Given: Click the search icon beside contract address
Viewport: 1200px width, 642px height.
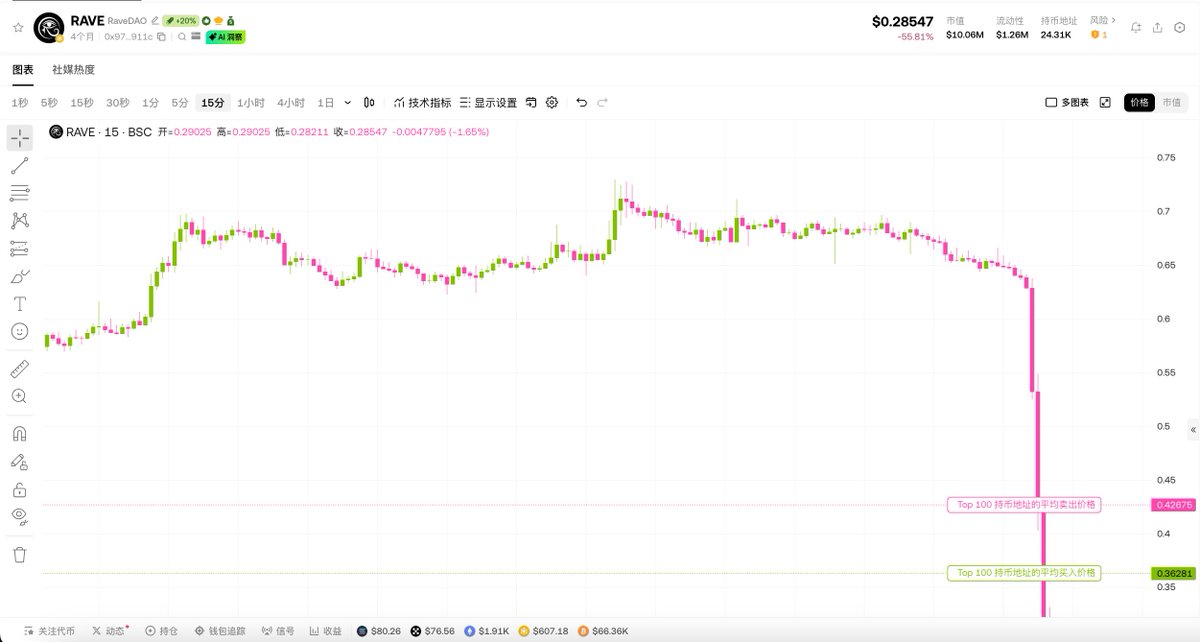Looking at the screenshot, I should point(182,37).
